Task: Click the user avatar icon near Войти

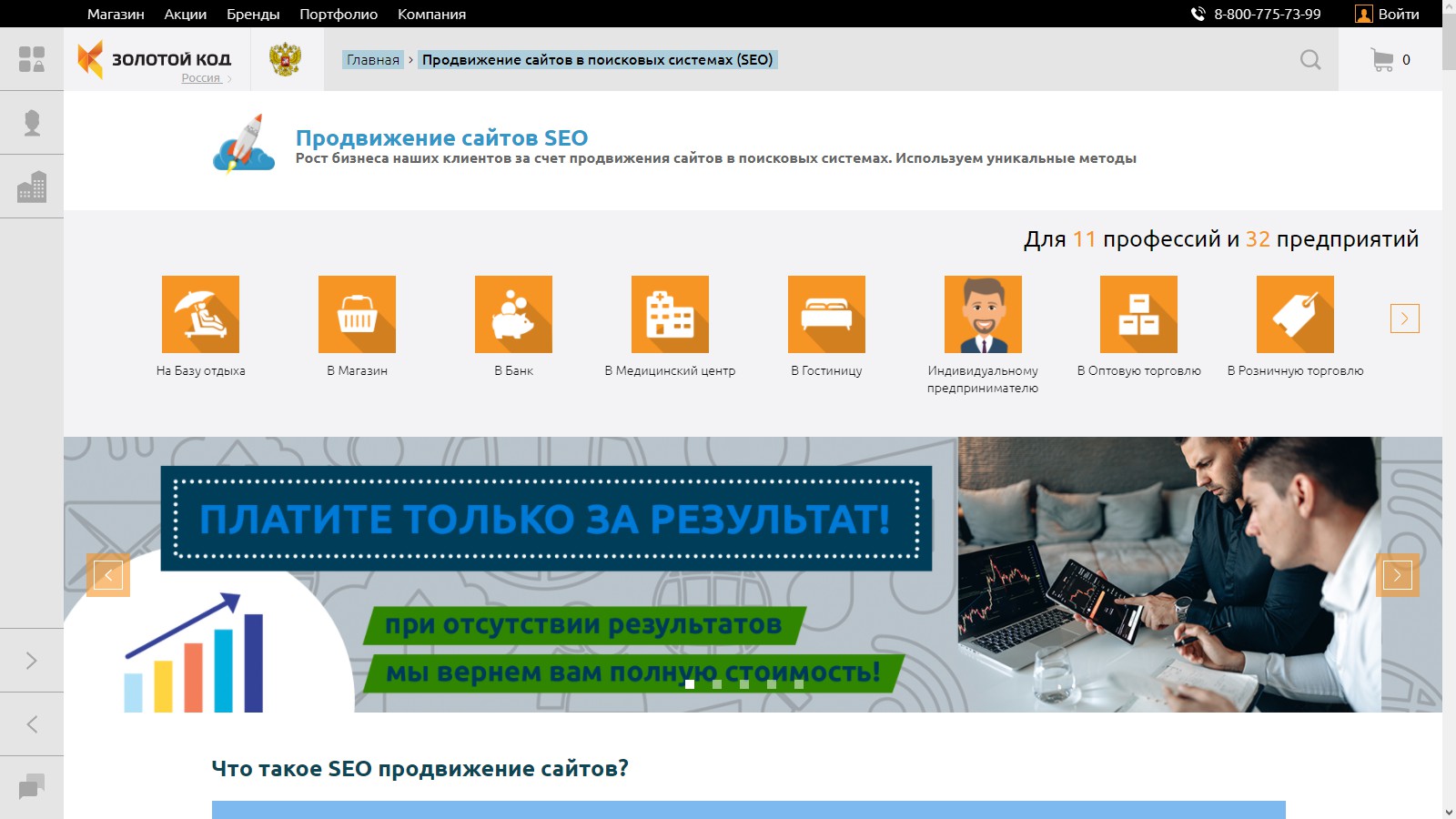Action: (x=1363, y=14)
